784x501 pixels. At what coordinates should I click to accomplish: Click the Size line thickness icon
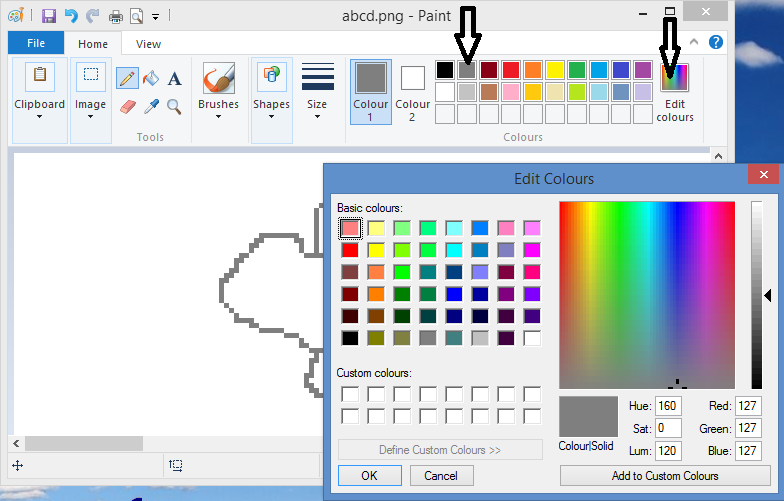click(318, 76)
